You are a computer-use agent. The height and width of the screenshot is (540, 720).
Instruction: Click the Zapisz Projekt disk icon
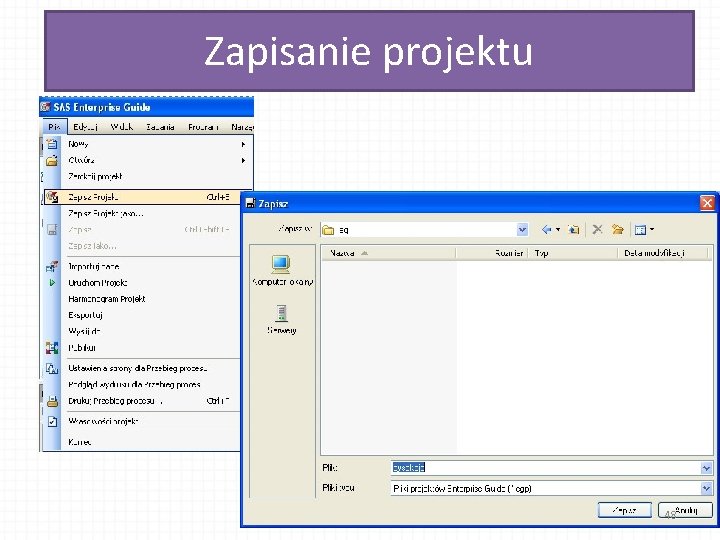(52, 197)
